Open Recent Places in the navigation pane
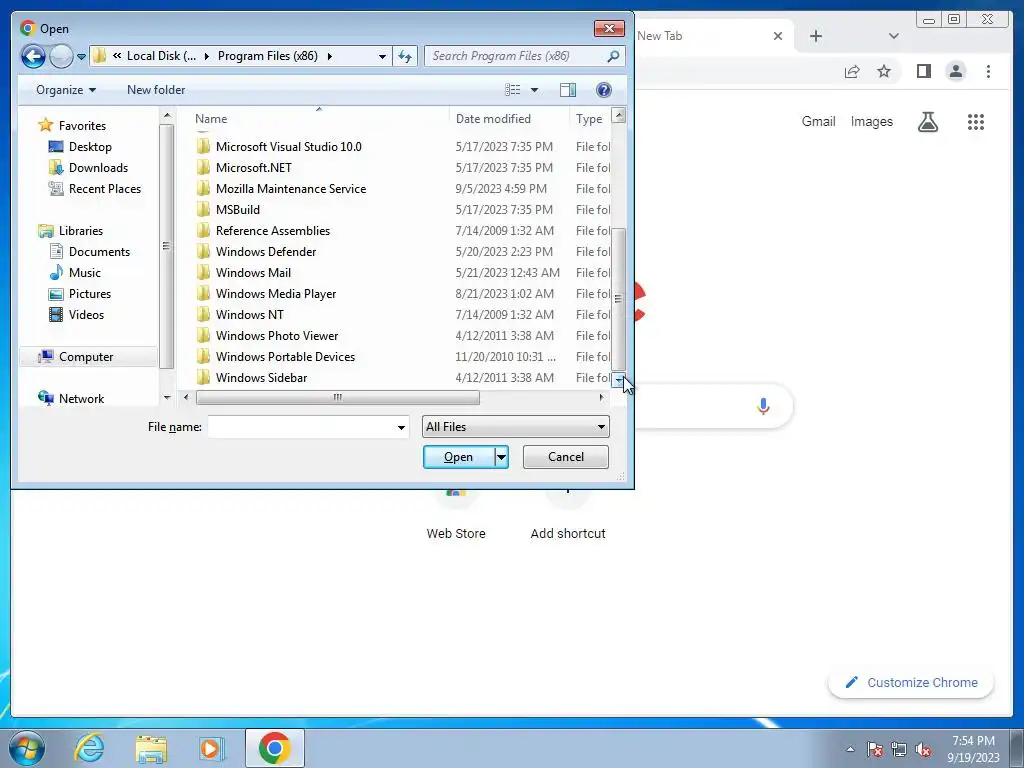The height and width of the screenshot is (768, 1024). (x=104, y=189)
